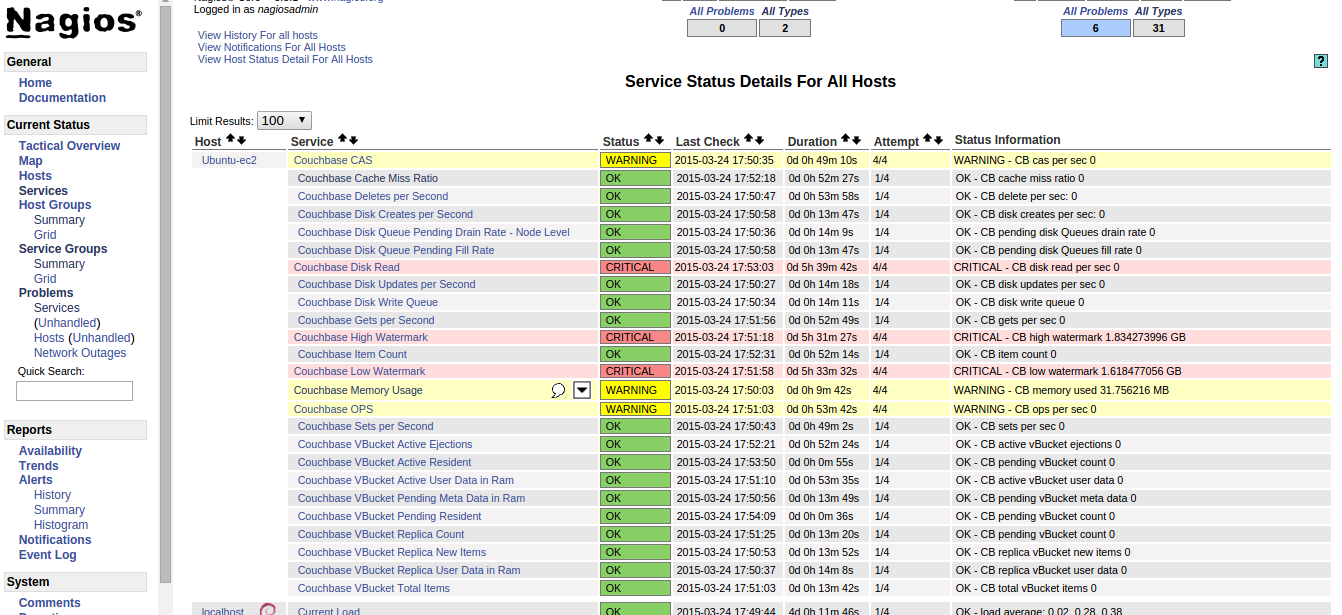Click CRITICAL status cell for Couchbase Disk Read
1342x615 pixels.
(635, 267)
